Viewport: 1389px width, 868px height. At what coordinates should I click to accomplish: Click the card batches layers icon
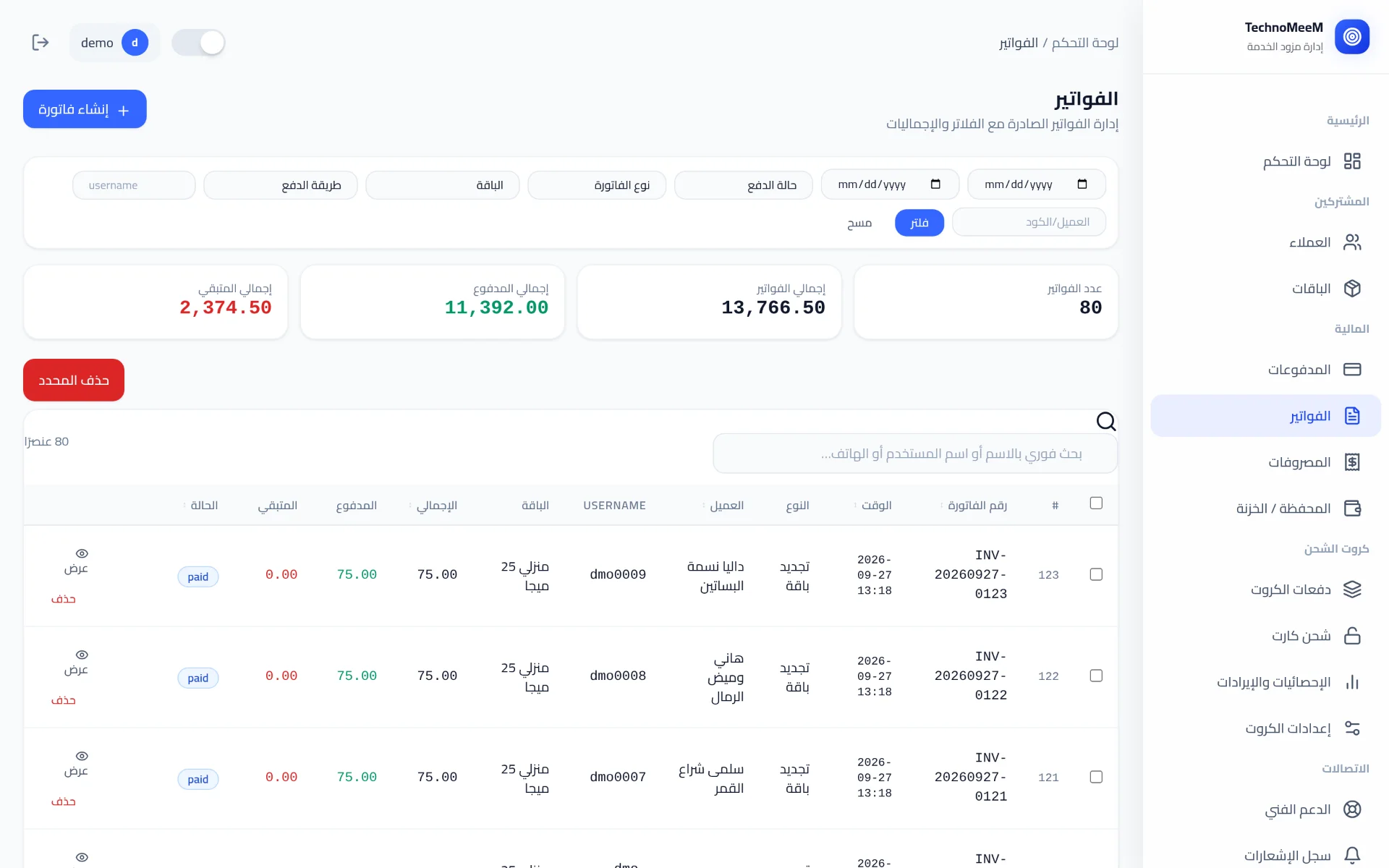click(1351, 590)
